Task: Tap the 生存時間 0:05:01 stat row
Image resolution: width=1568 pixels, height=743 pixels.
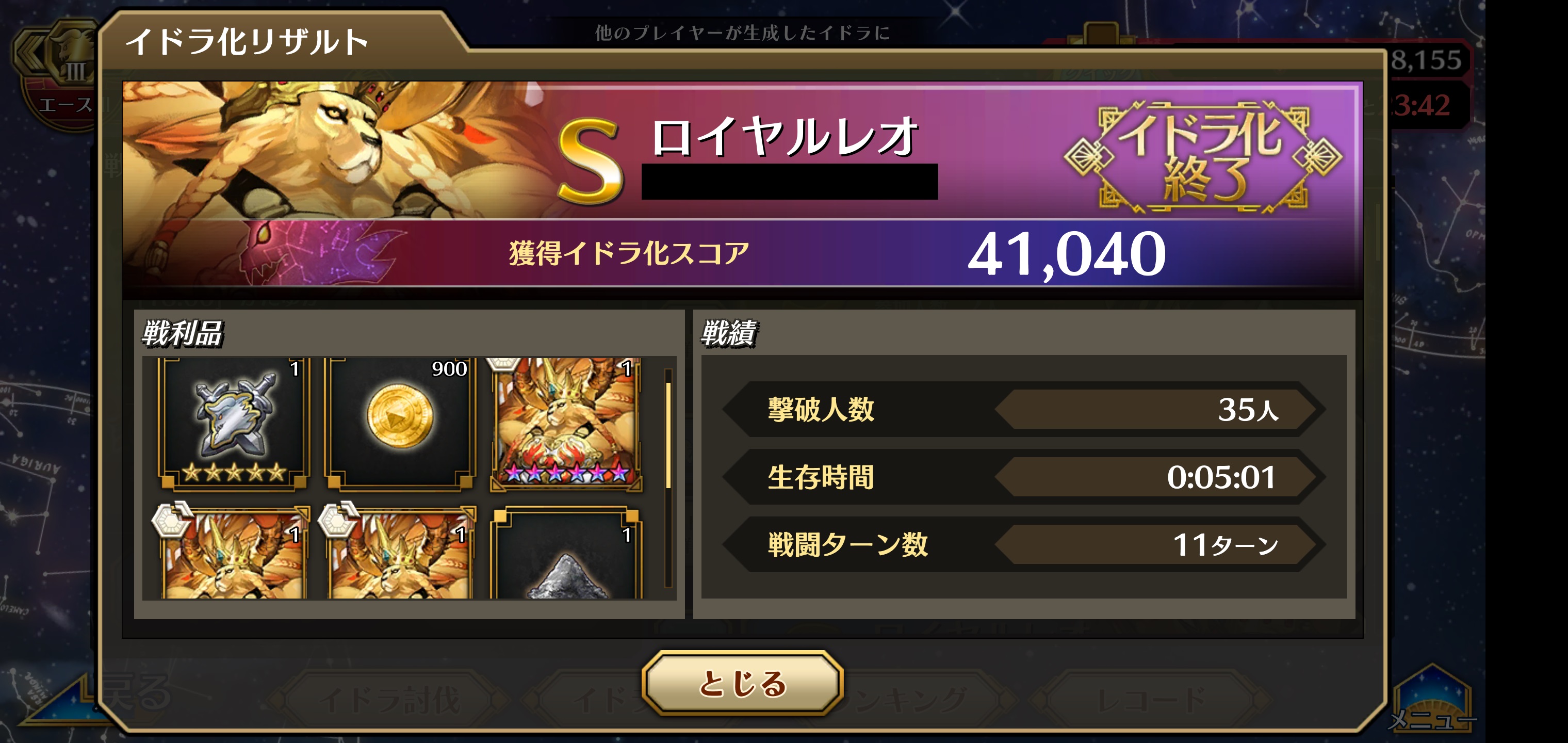Action: coord(1024,477)
